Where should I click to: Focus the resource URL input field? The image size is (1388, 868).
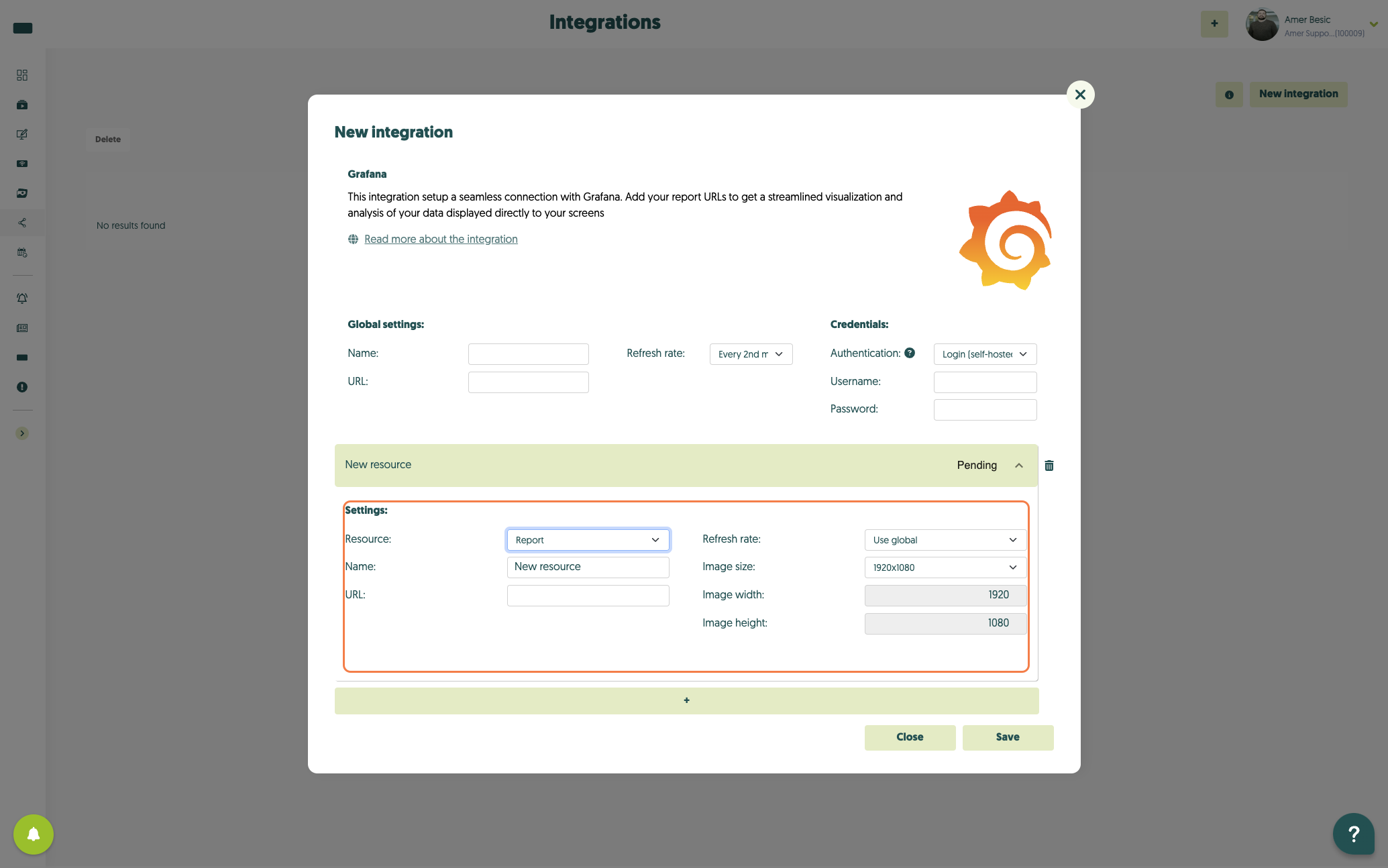pyautogui.click(x=588, y=596)
